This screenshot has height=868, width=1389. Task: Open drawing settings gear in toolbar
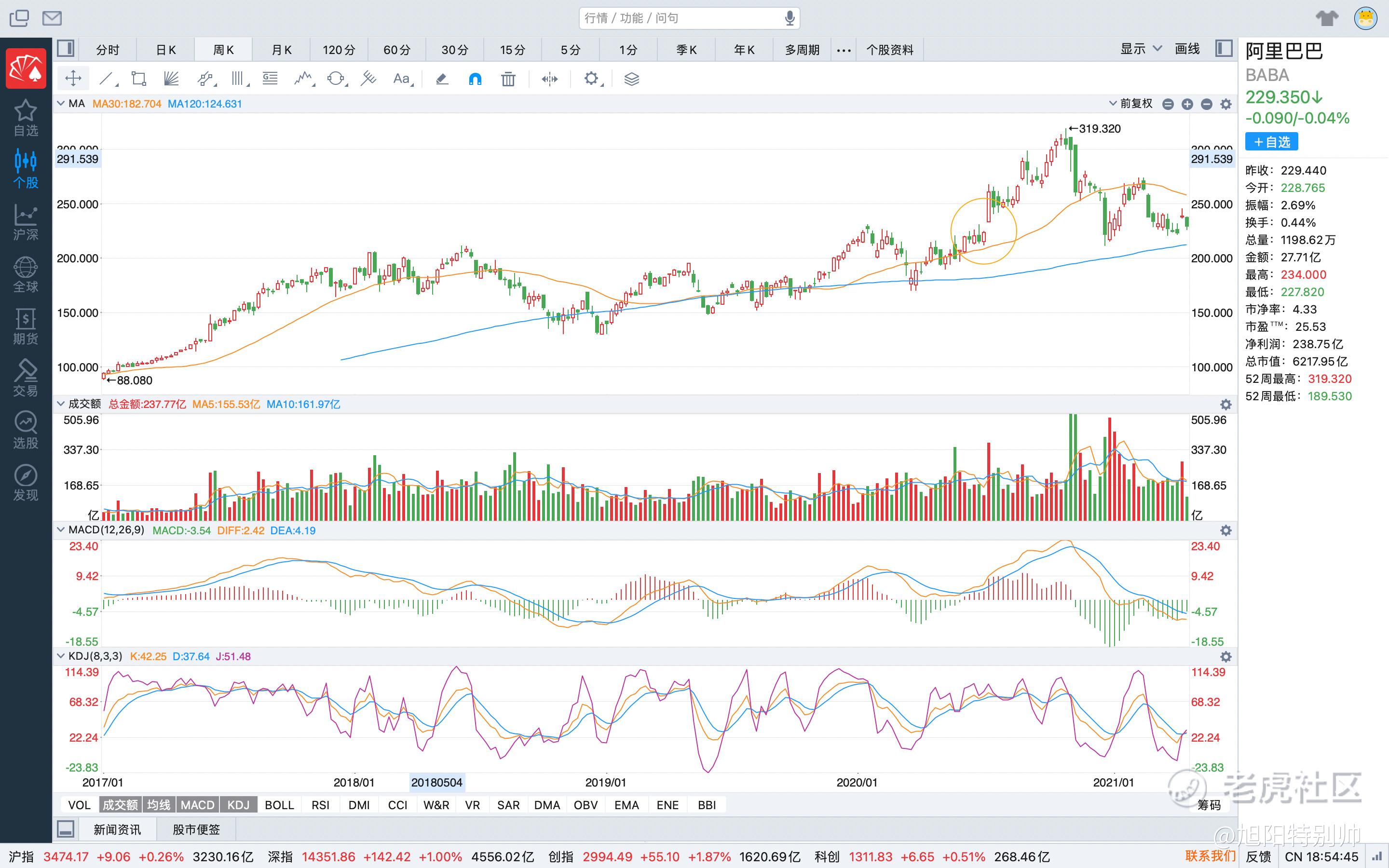(x=592, y=79)
